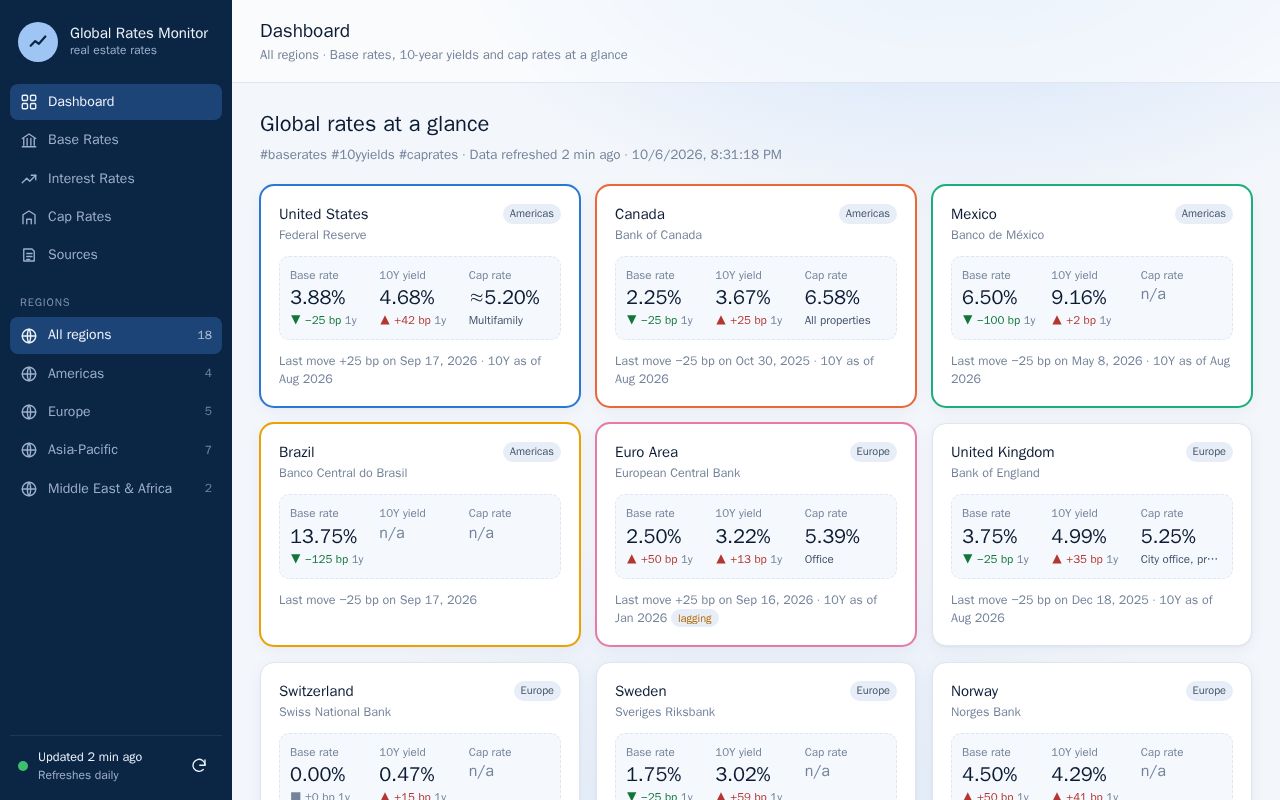Click the Americas badge on Brazil card
1280x800 pixels.
click(532, 452)
